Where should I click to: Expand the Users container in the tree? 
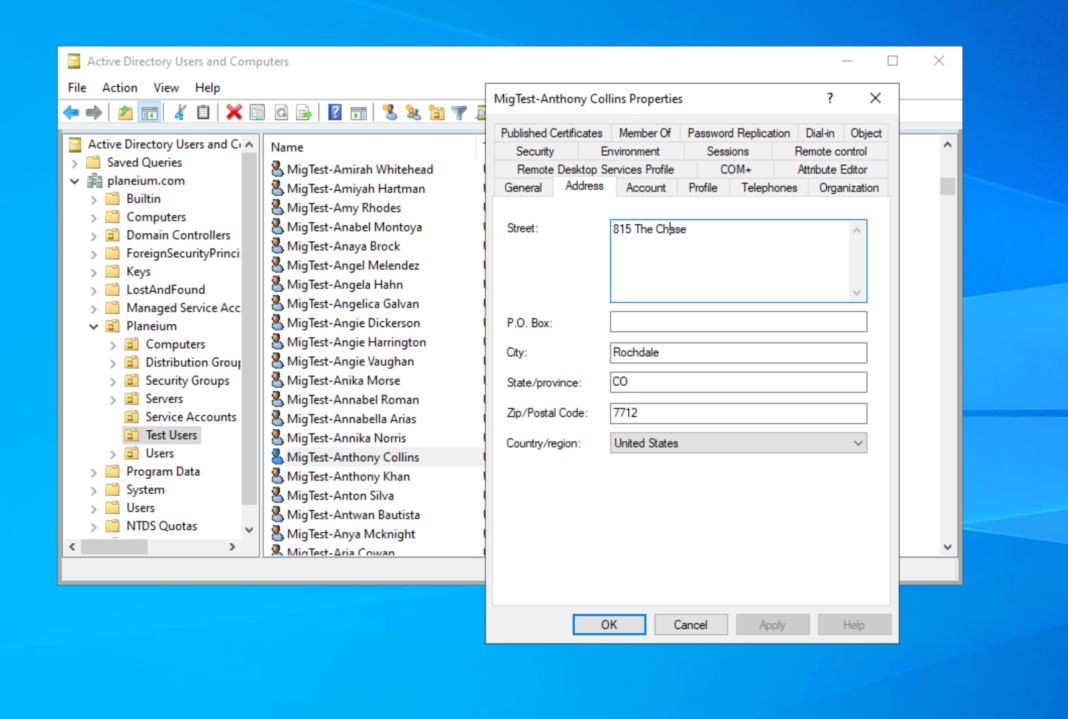click(x=93, y=507)
